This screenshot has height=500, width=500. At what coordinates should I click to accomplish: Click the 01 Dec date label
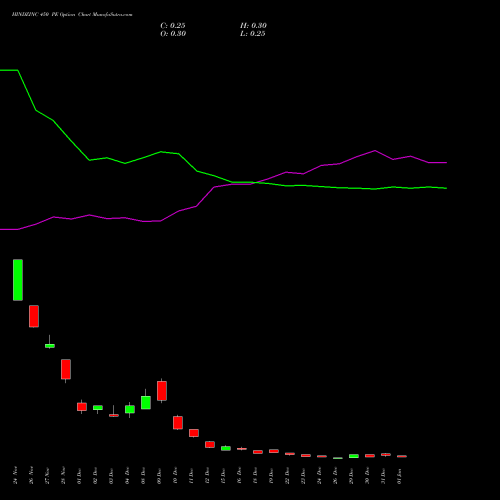tap(79, 476)
